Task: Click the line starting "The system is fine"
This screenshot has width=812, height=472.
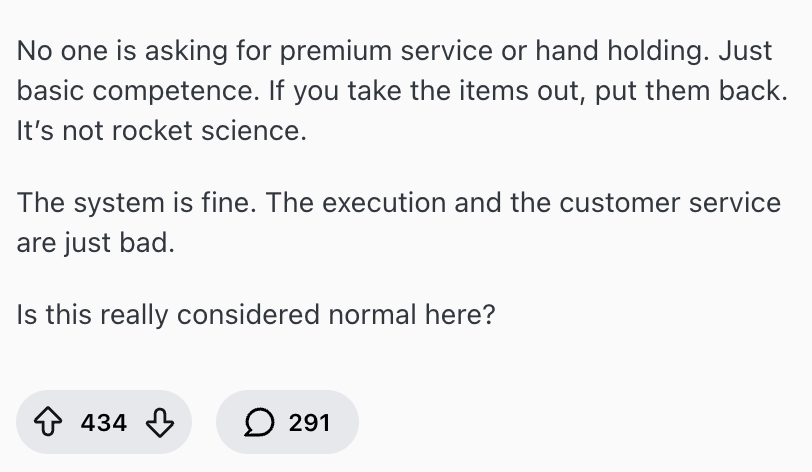Action: click(398, 202)
